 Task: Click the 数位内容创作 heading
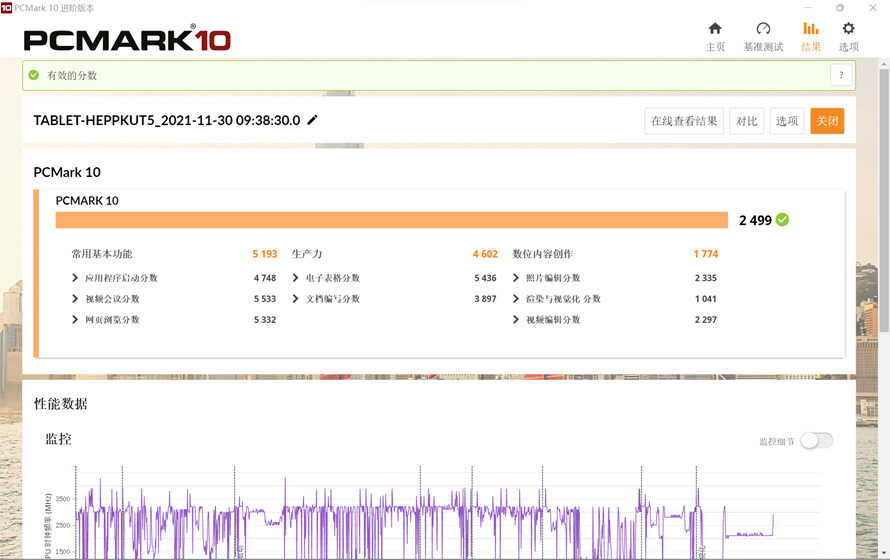(542, 254)
